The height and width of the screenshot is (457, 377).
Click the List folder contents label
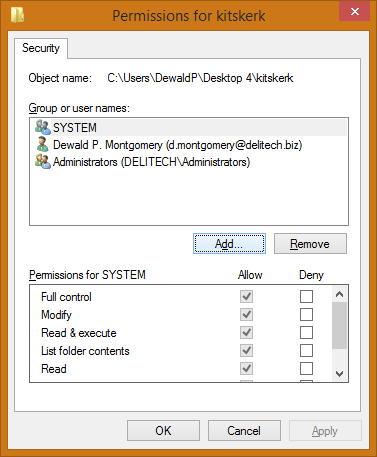[x=85, y=351]
